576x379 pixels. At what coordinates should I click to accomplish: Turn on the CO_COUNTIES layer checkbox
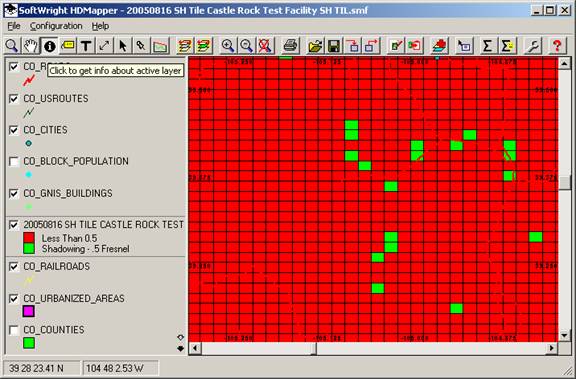click(x=14, y=330)
